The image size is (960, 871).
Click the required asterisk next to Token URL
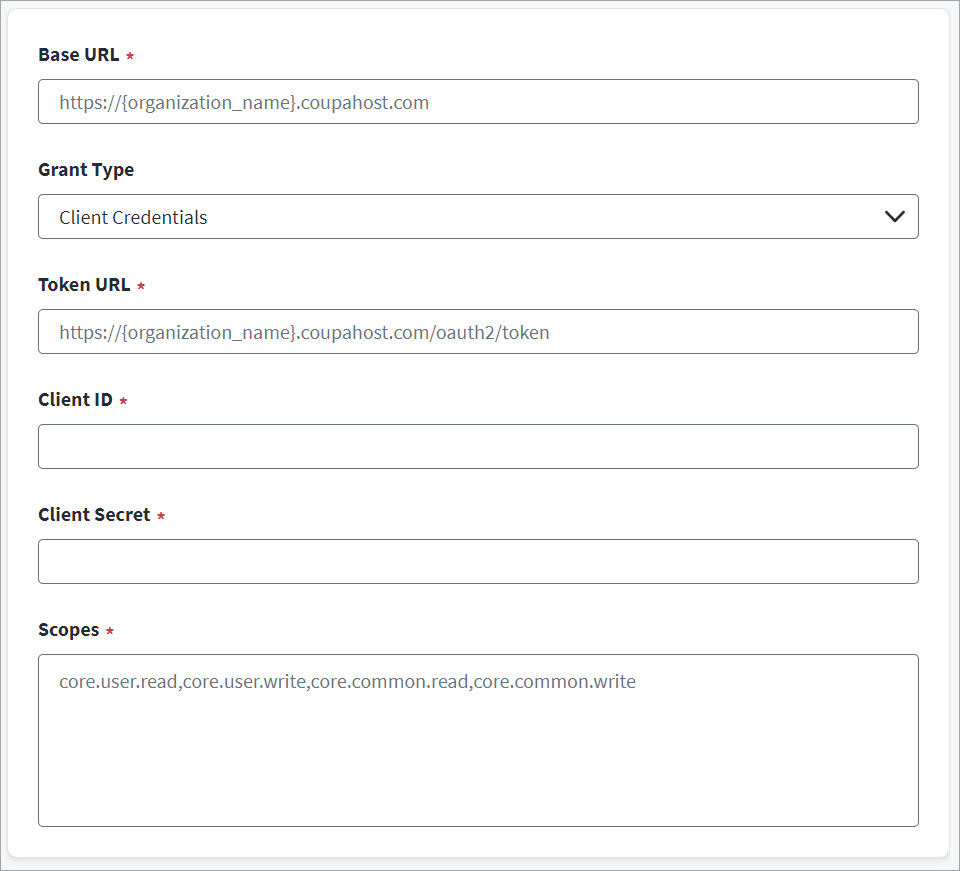tap(141, 286)
